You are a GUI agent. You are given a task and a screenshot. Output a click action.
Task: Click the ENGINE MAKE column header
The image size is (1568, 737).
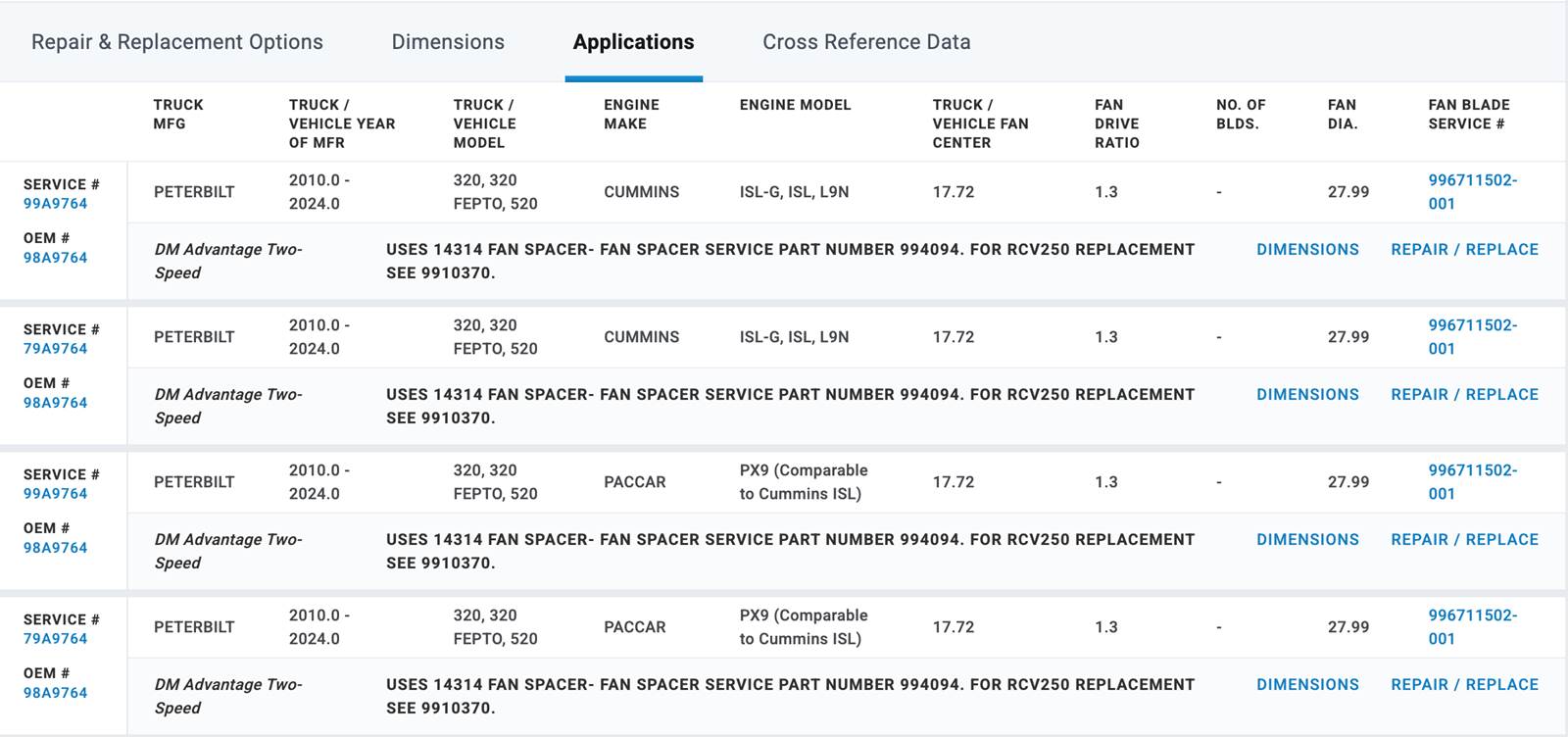click(x=631, y=114)
